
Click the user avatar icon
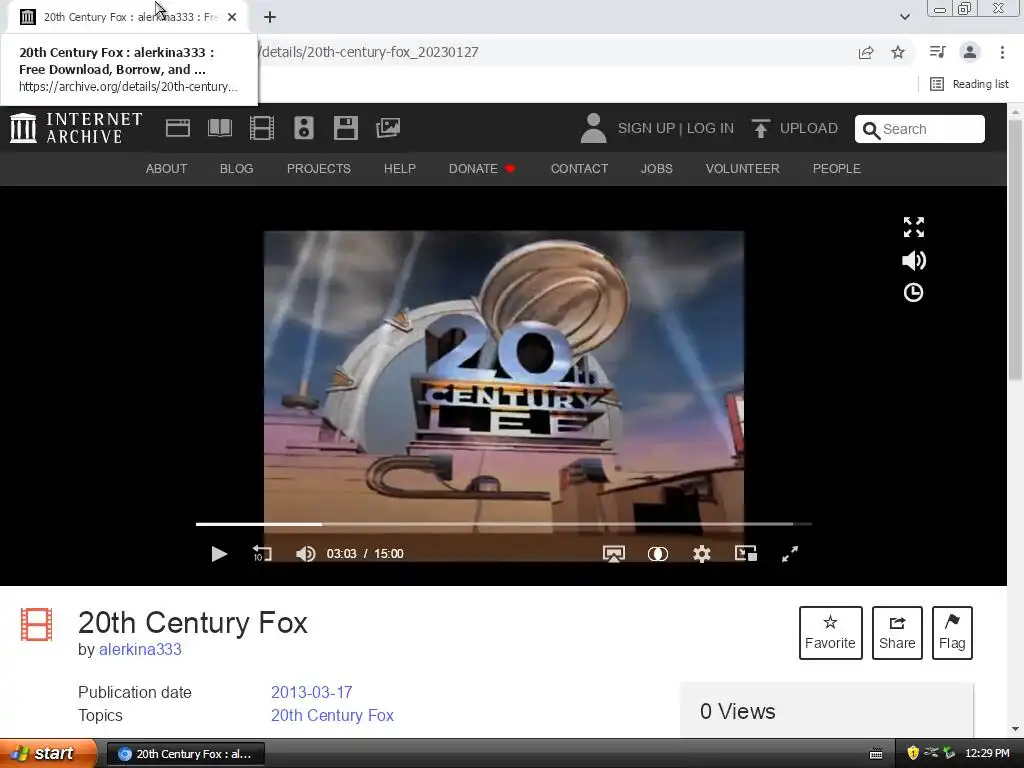(593, 128)
